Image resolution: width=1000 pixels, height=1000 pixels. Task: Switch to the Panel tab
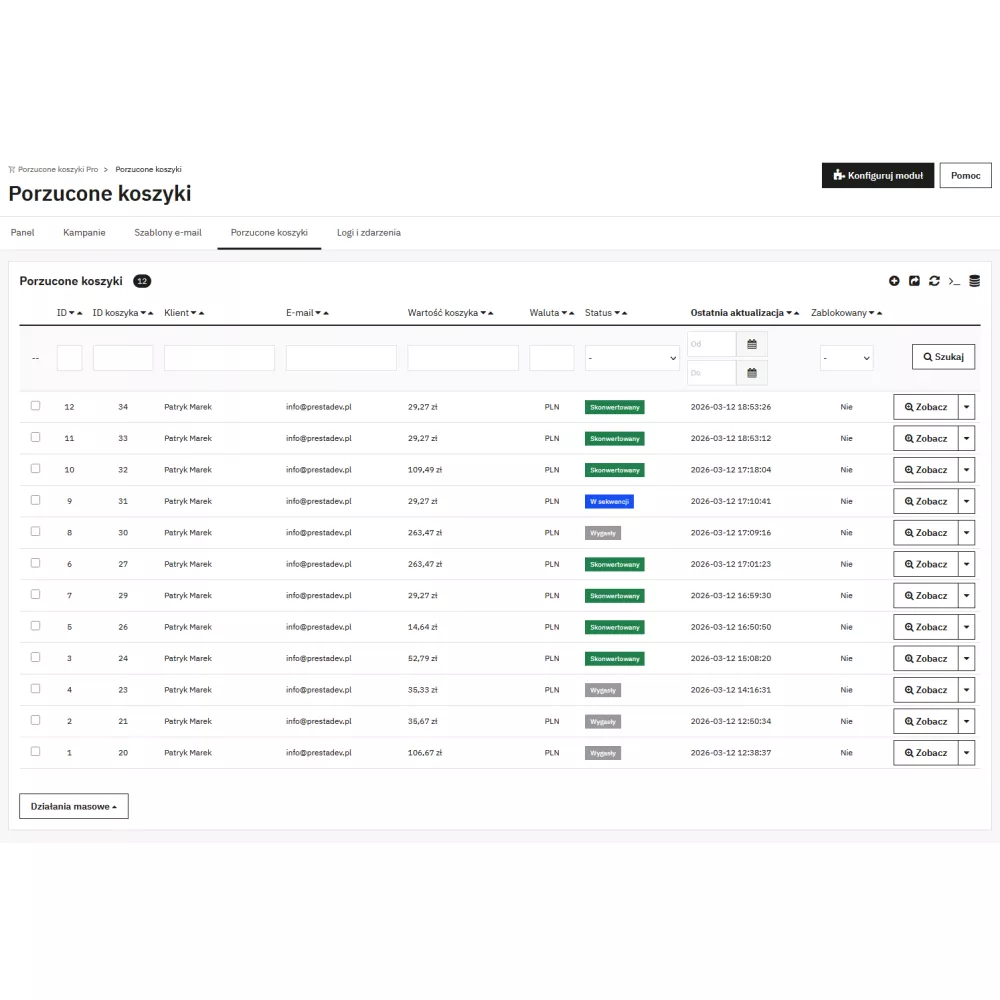point(22,233)
